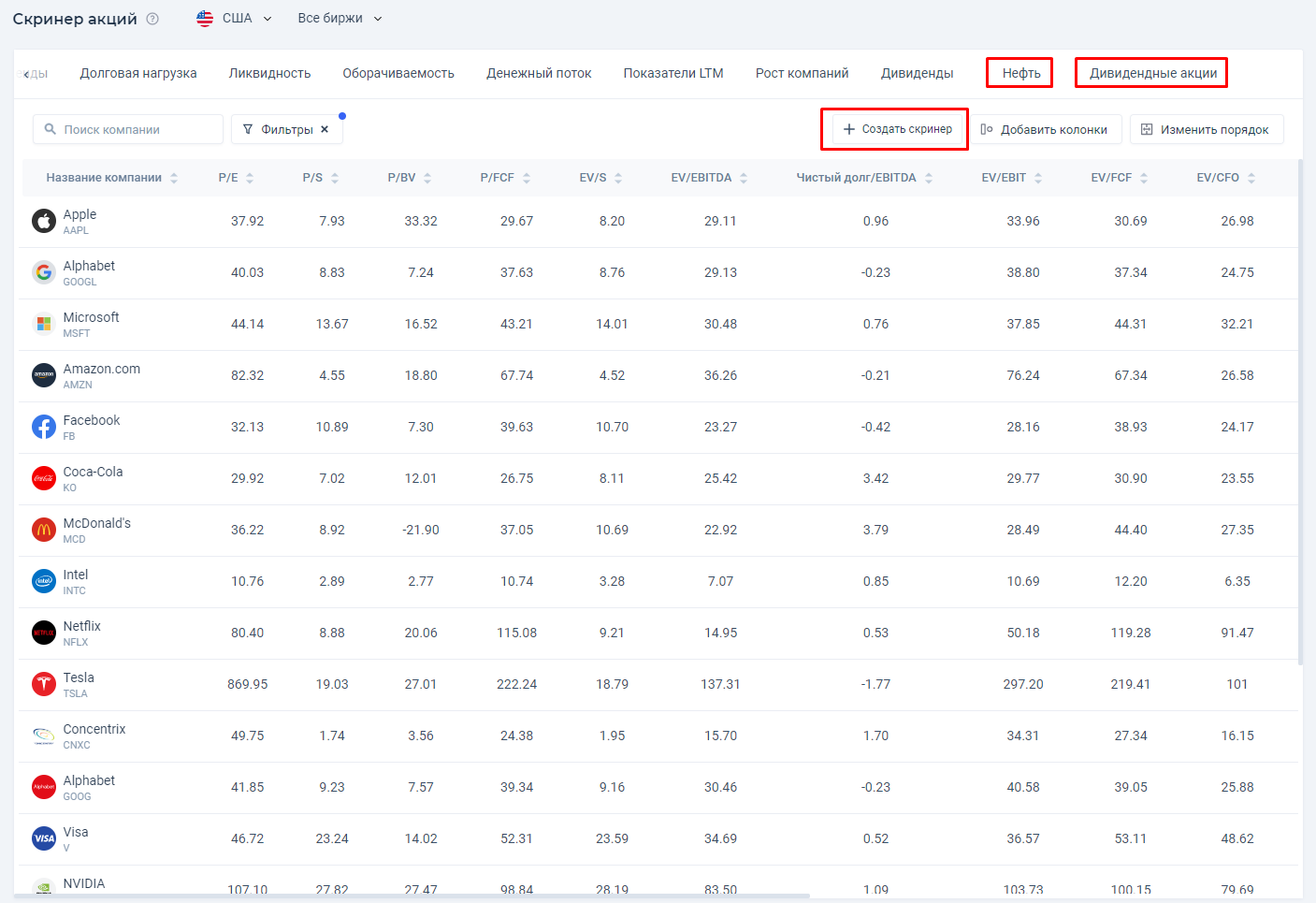Click the Visa logo icon
Screen dimensions: 1316x903
click(44, 838)
